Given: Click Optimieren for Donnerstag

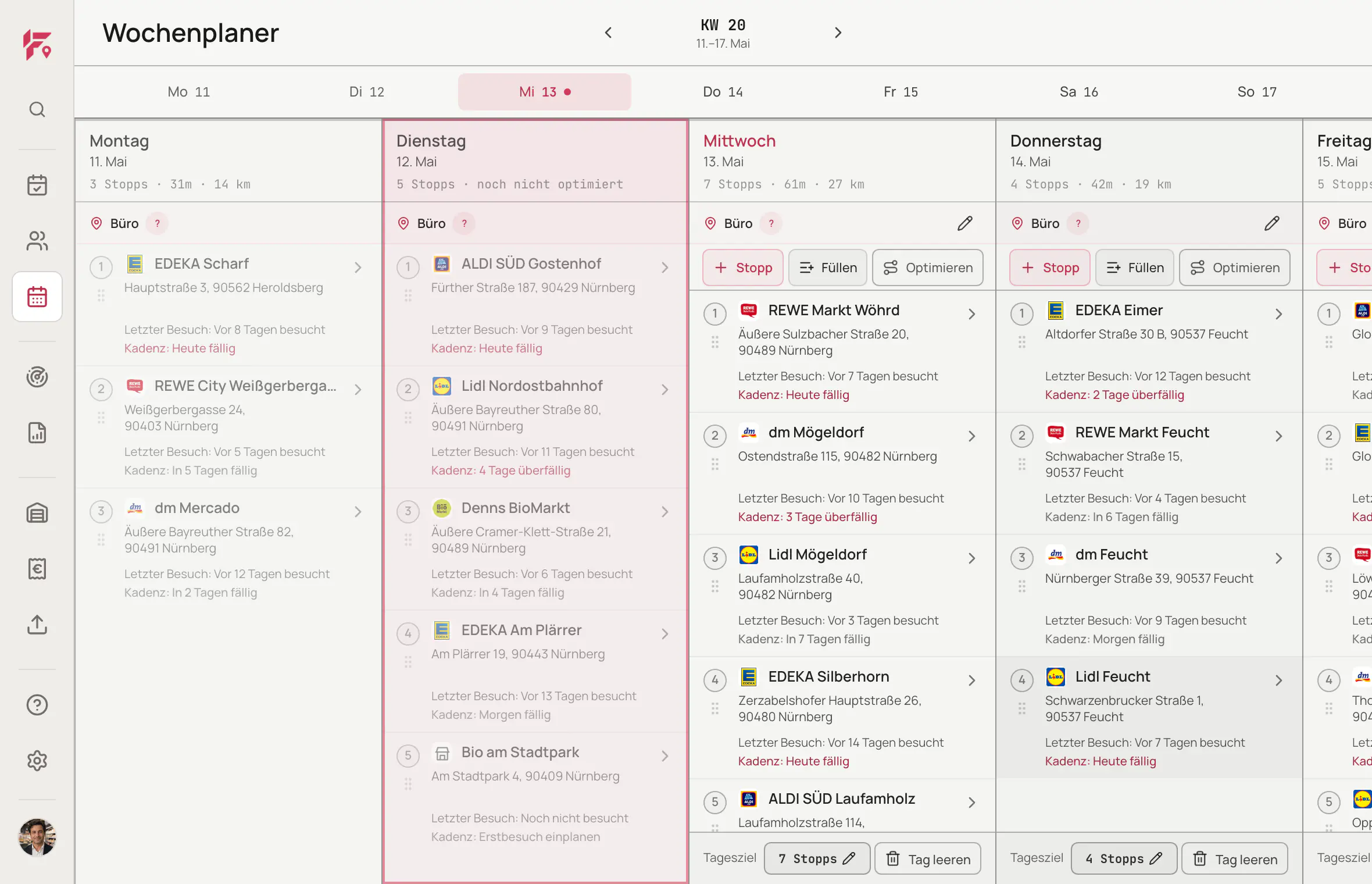Looking at the screenshot, I should point(1235,268).
